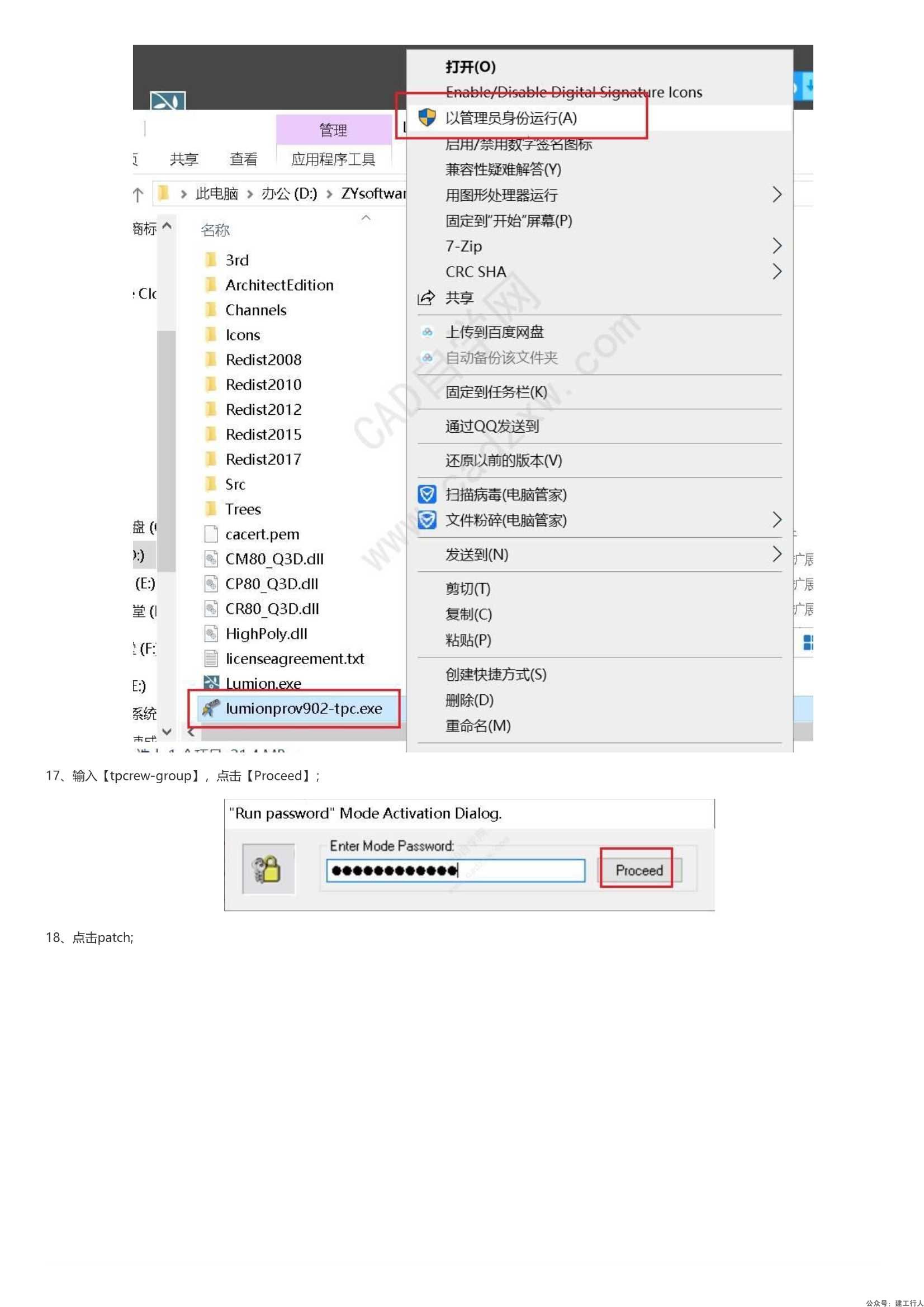This screenshot has height=1307, width=924.
Task: Expand the 7-Zip submenu arrow
Action: pos(776,246)
